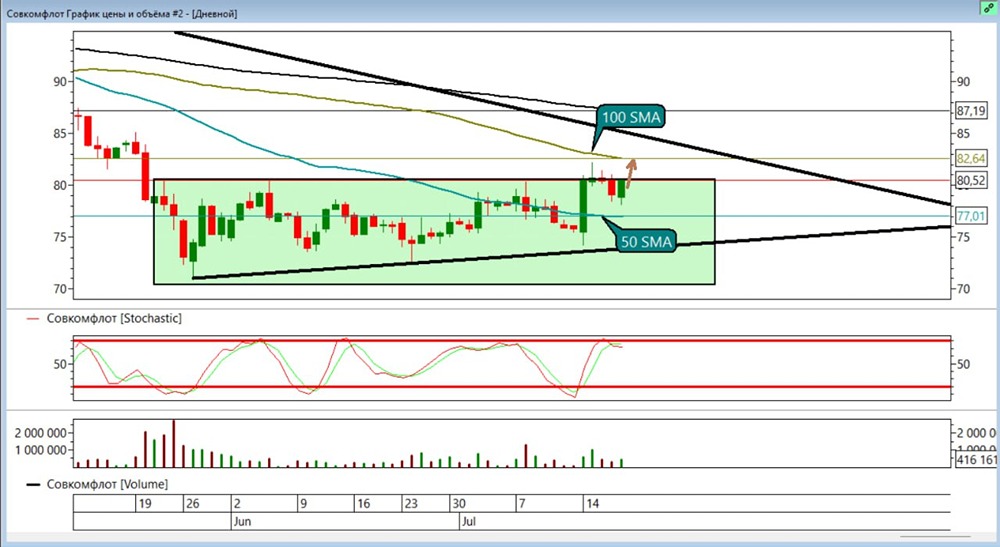Click the 50 label on right stochastic axis
1000x547 pixels.
(x=963, y=365)
